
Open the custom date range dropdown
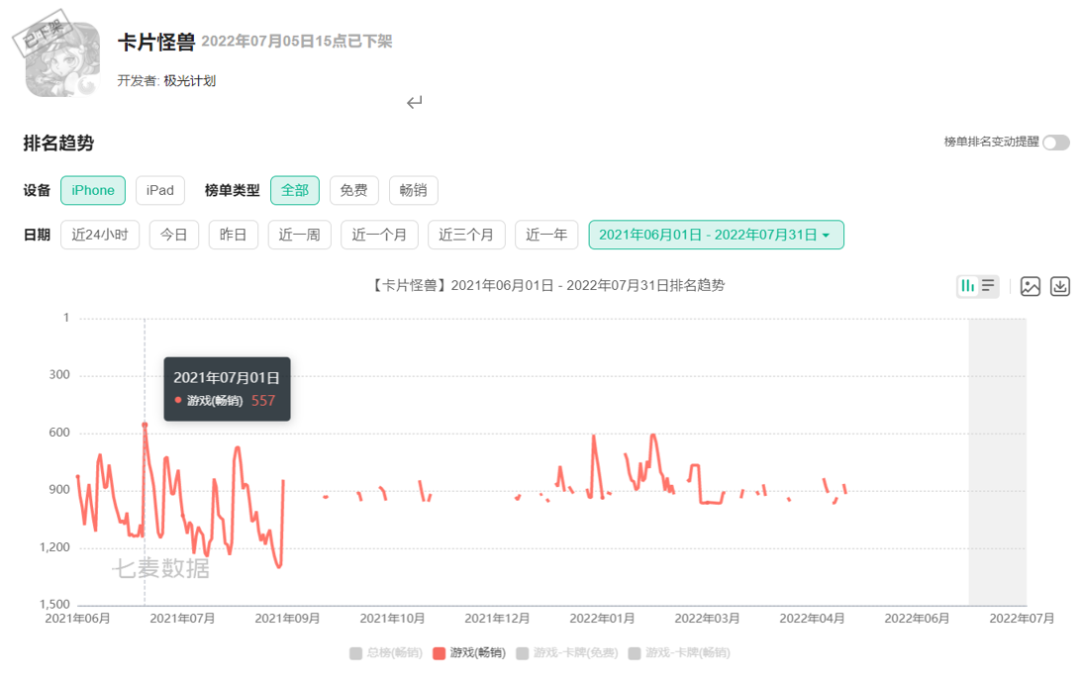[x=716, y=235]
